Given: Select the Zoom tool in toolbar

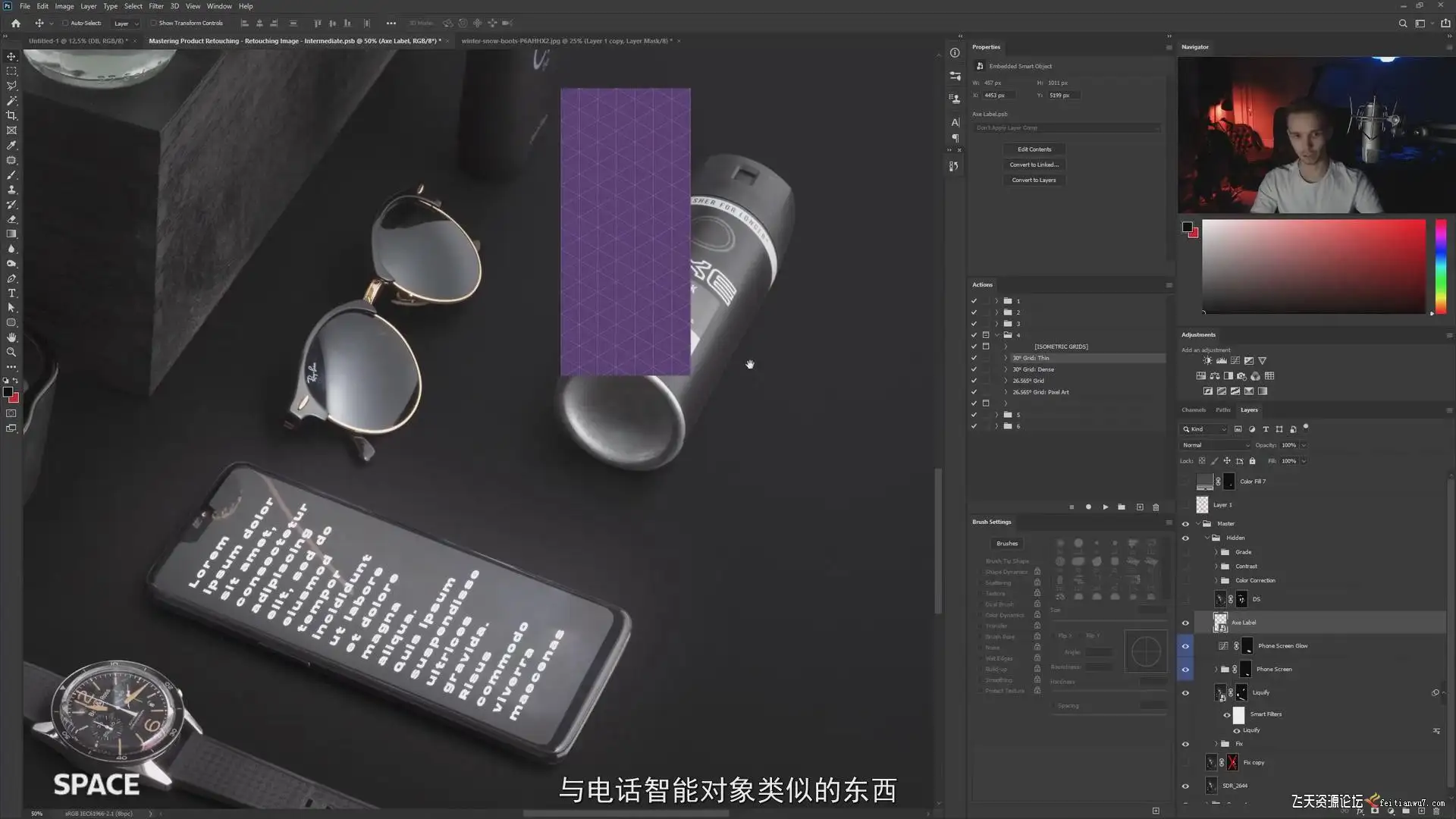Looking at the screenshot, I should coord(11,352).
